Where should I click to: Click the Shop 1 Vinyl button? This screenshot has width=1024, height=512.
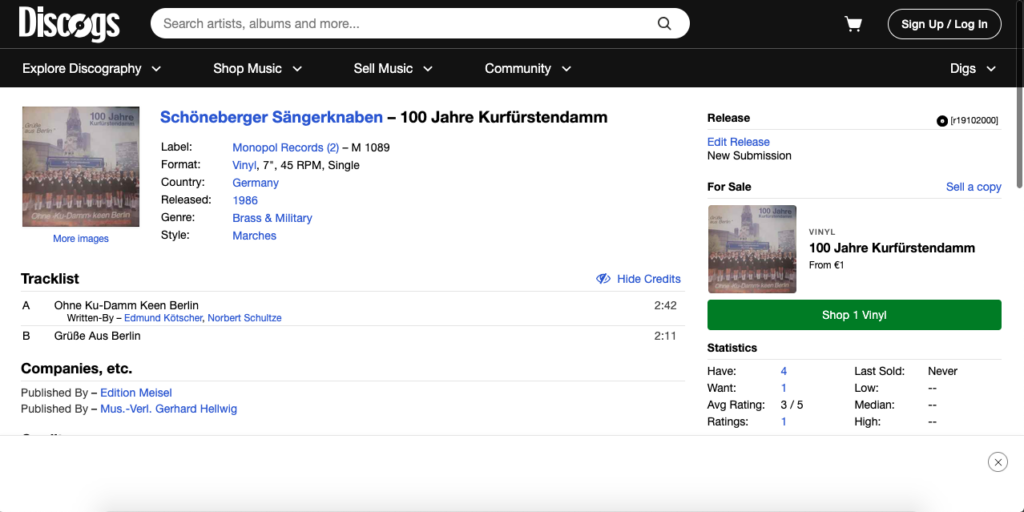854,315
